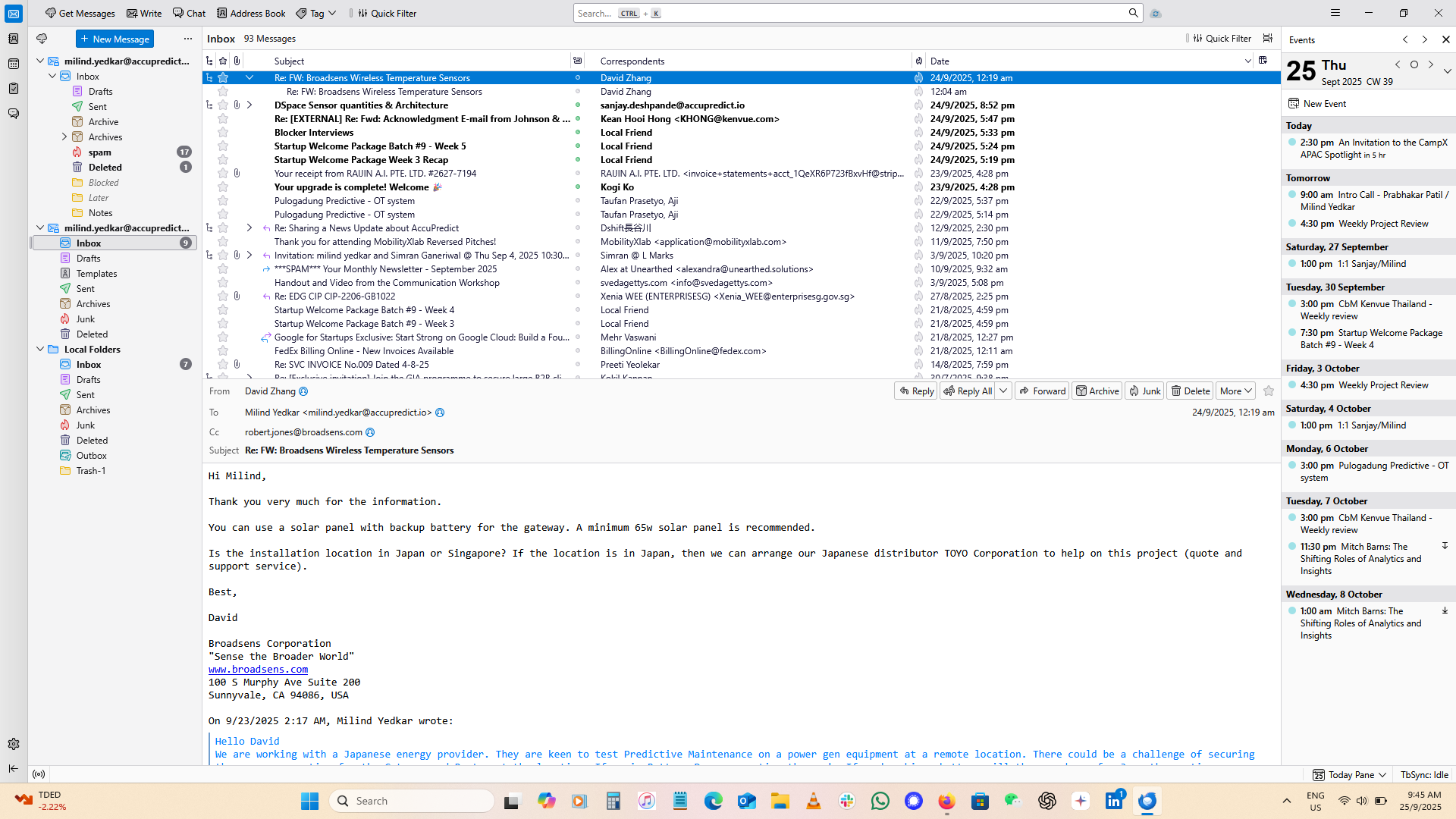Click the Archive button in message header

coord(1097,391)
